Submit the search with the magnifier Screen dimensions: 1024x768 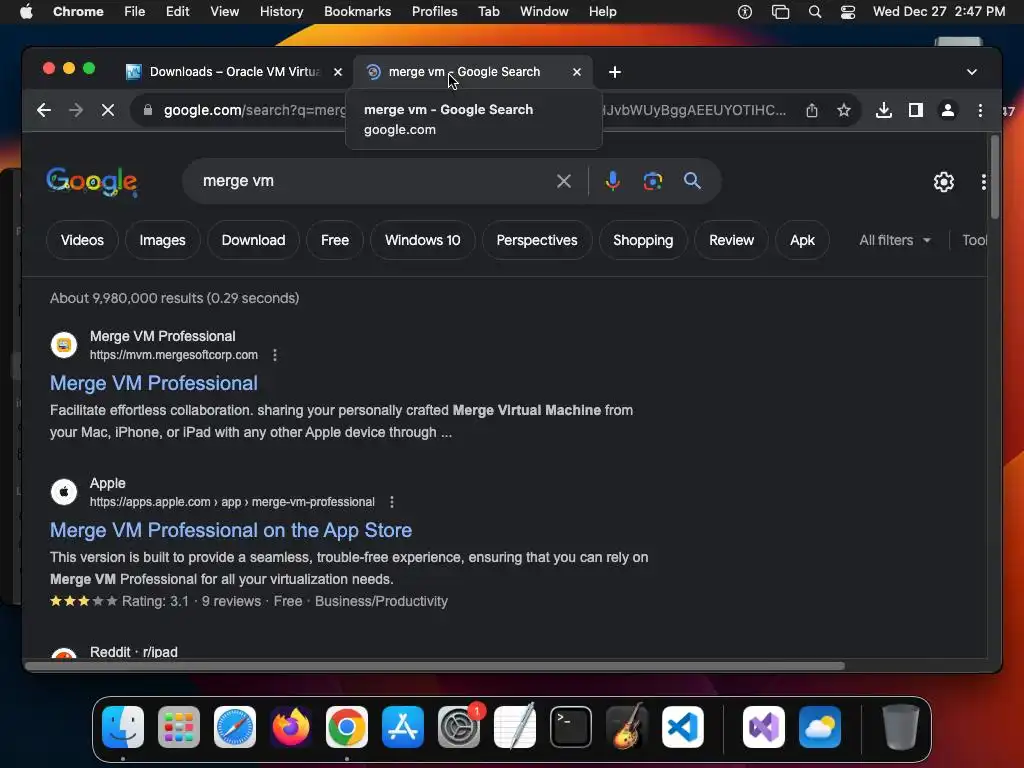[x=692, y=181]
